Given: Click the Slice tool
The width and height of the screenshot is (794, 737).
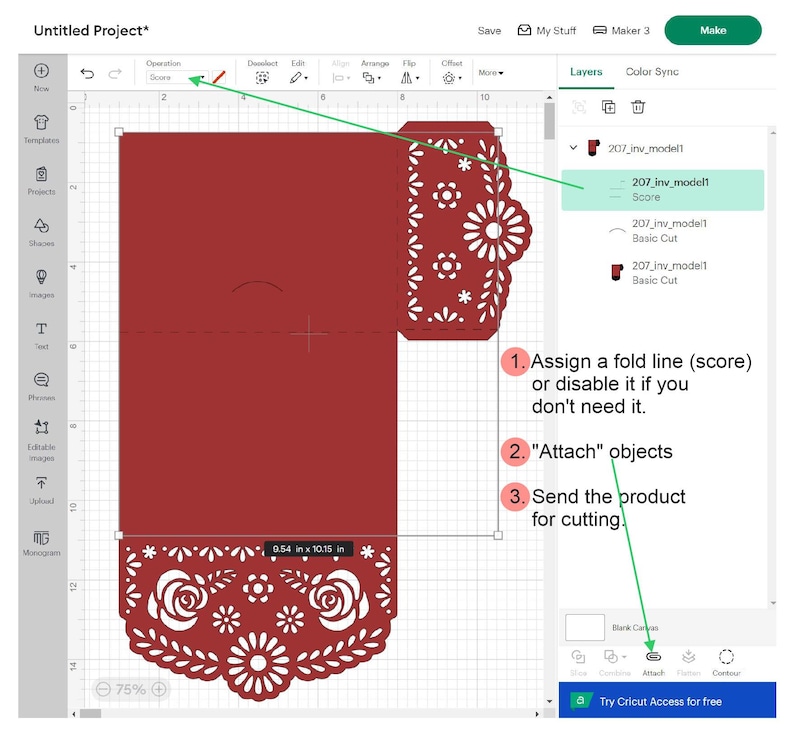Looking at the screenshot, I should click(578, 663).
